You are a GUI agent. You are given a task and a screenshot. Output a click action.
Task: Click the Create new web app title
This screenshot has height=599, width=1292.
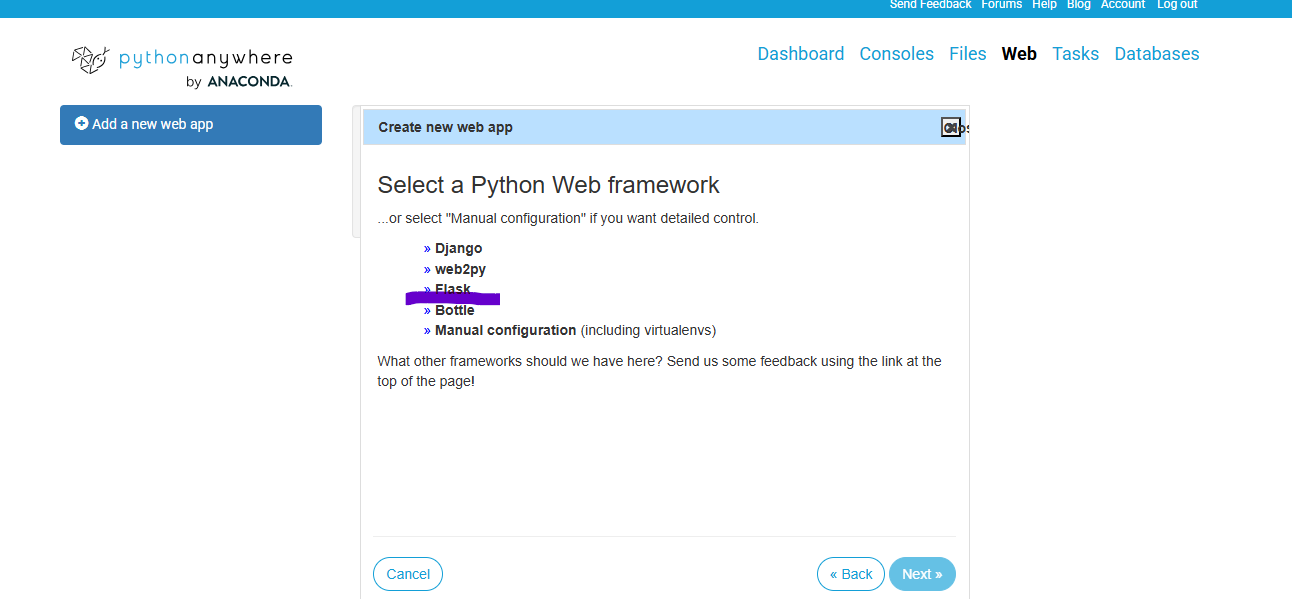(445, 127)
